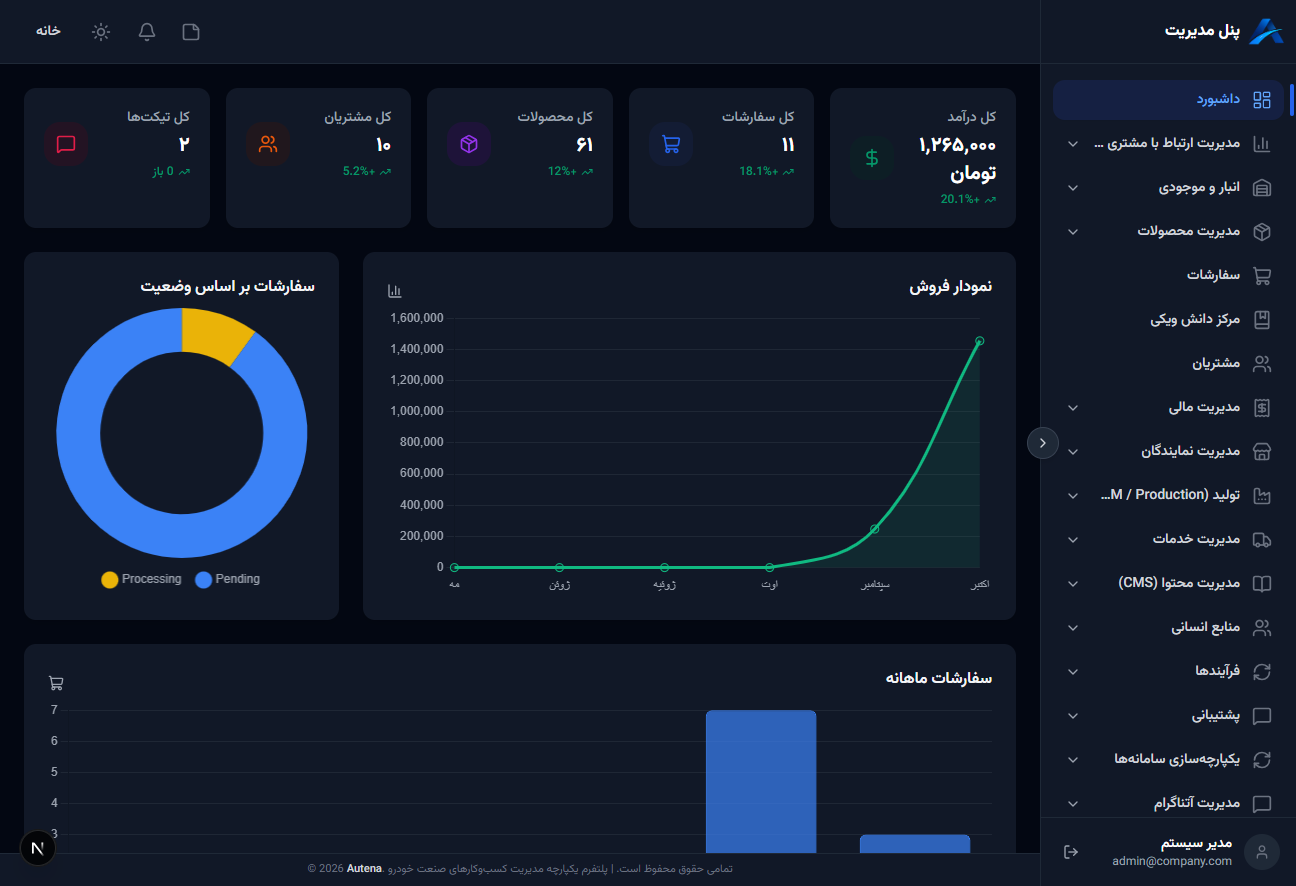The height and width of the screenshot is (886, 1296).
Task: Click the yellow Processing donut segment
Action: point(215,332)
